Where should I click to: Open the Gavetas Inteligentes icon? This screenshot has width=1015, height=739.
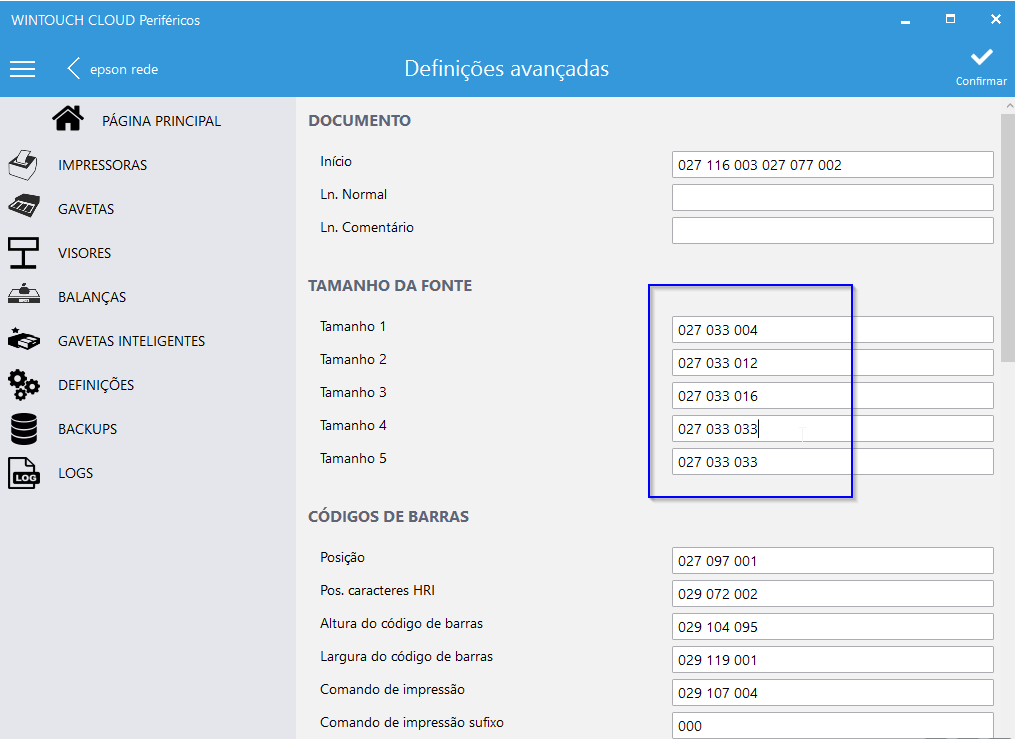point(24,341)
